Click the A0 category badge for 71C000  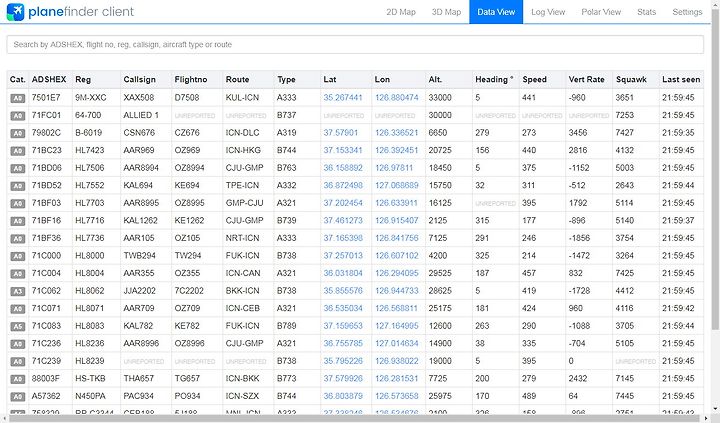[x=17, y=256]
